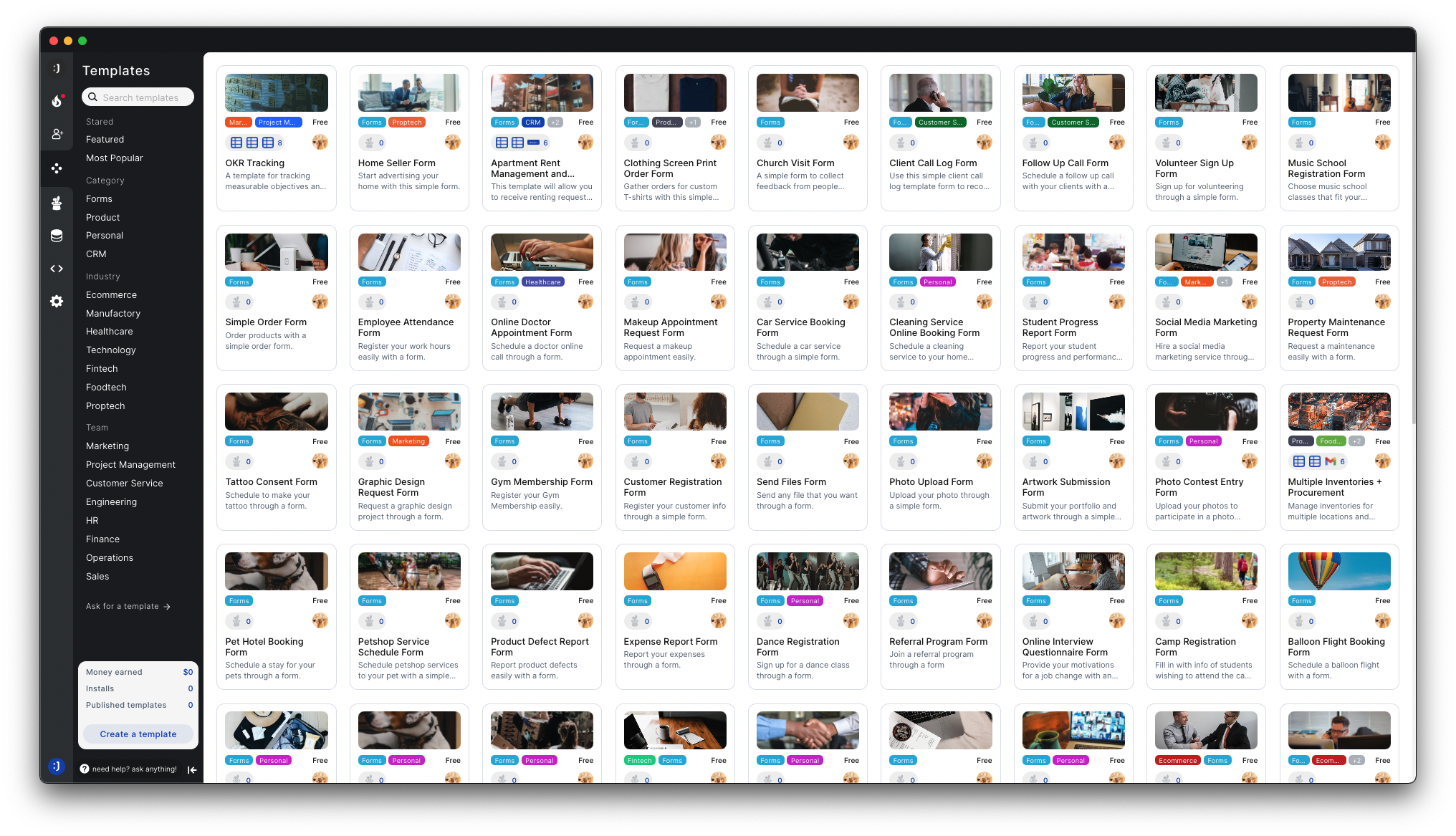
Task: Click the Create a template button
Action: coord(138,734)
